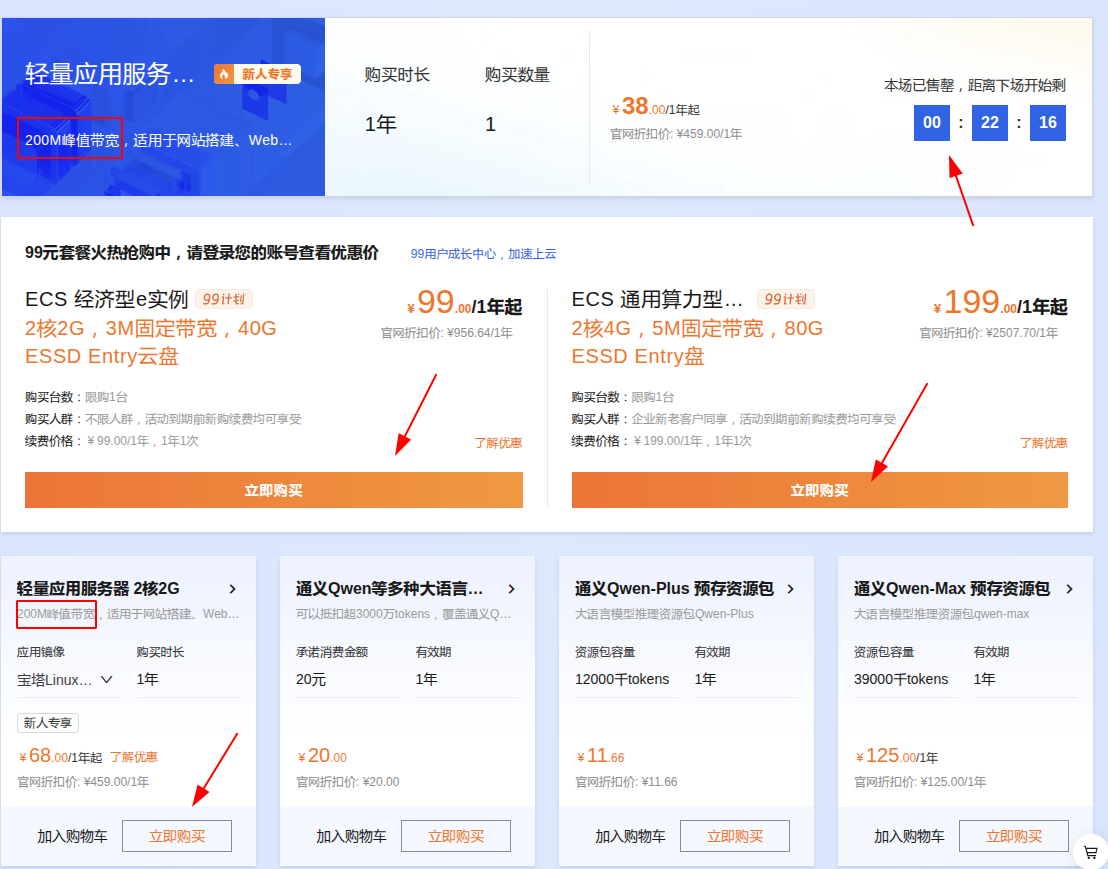Add 轻量应用服务器 2核2G to cart via 加入购物车
The width and height of the screenshot is (1108, 869).
pos(72,836)
